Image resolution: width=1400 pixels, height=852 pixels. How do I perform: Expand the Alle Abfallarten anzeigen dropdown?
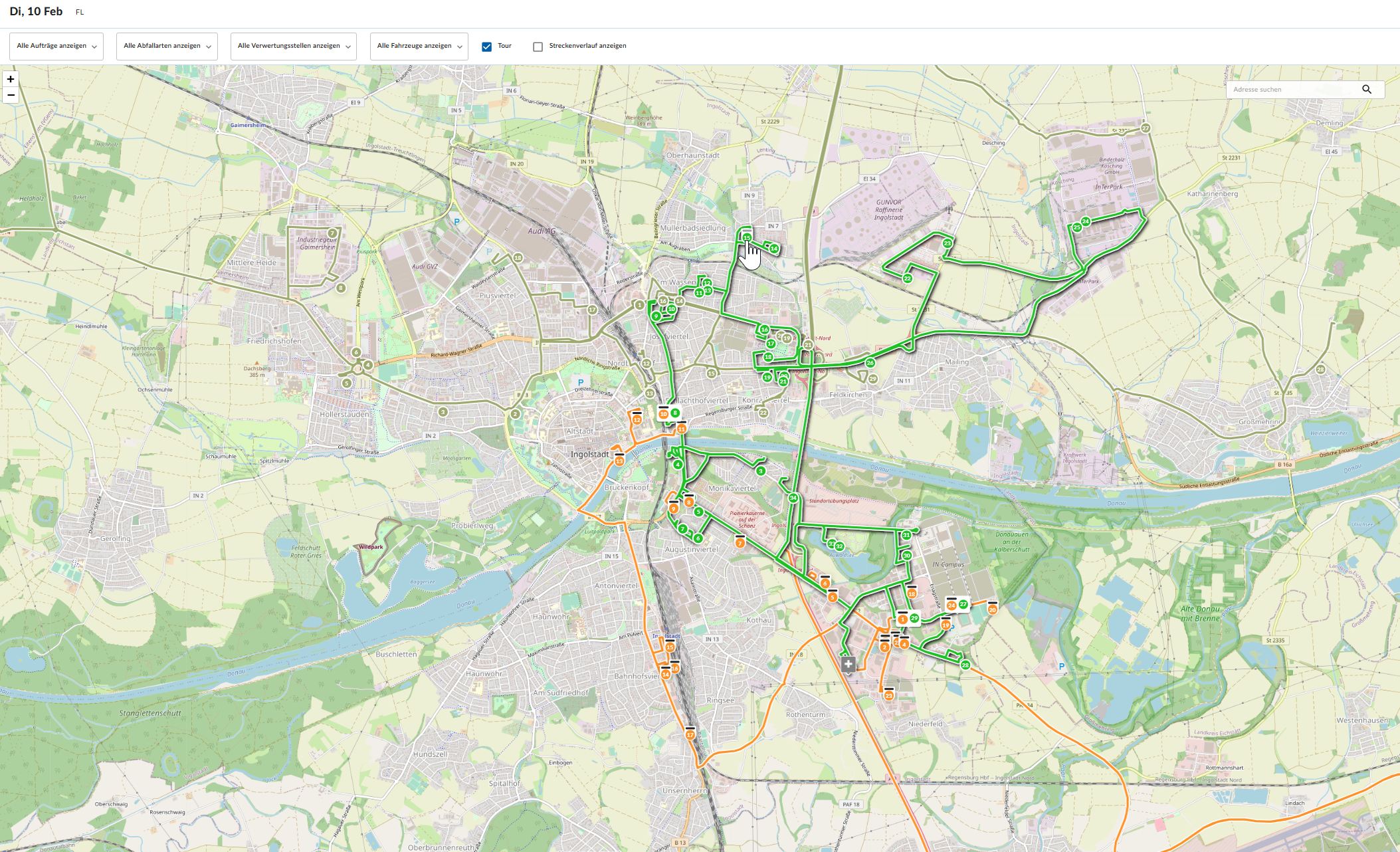[x=167, y=47]
